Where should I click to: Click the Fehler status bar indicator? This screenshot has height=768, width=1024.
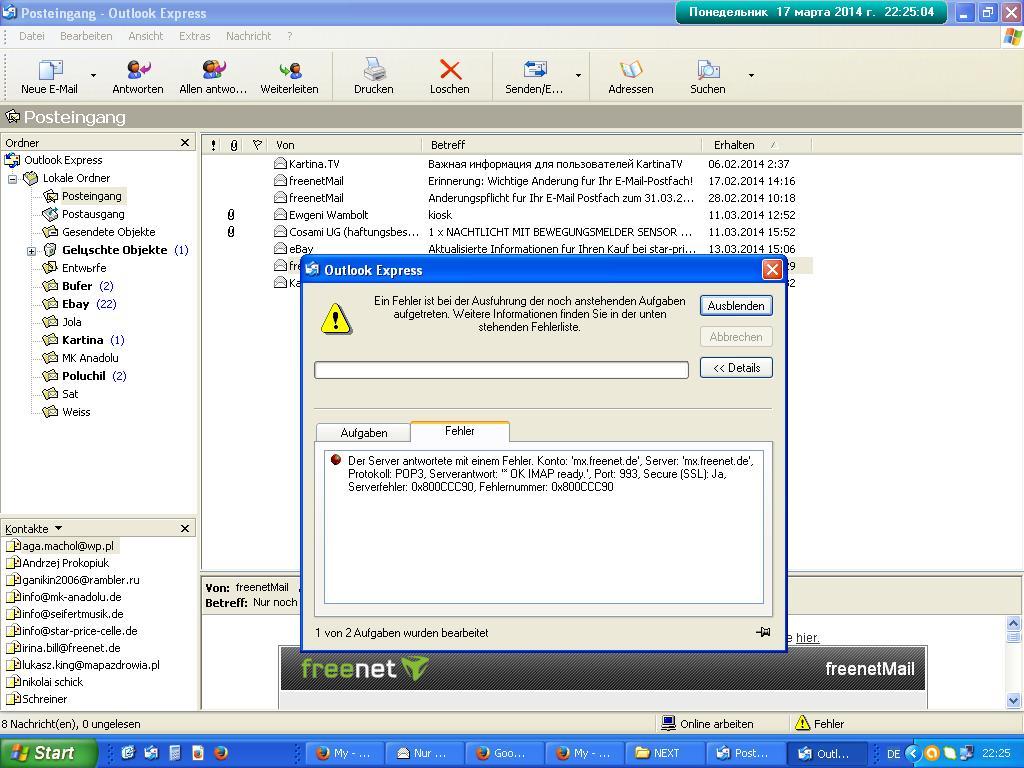coord(820,724)
